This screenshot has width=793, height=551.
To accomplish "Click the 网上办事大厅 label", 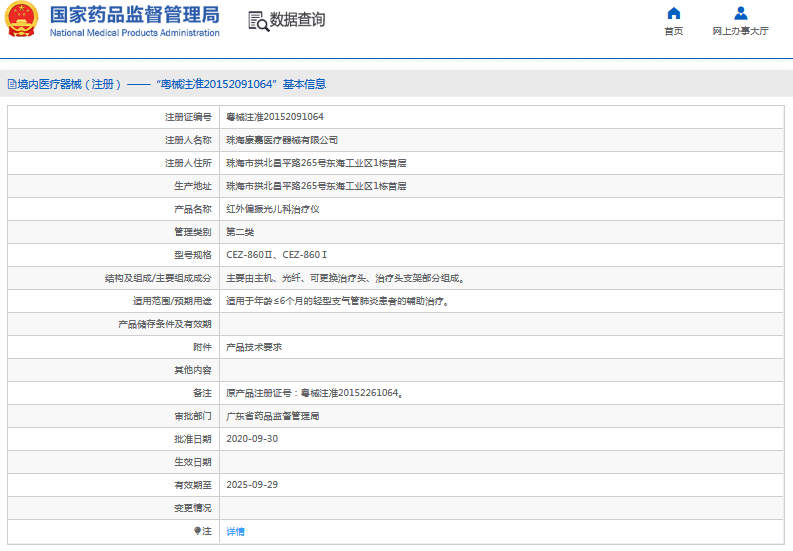I will point(740,31).
